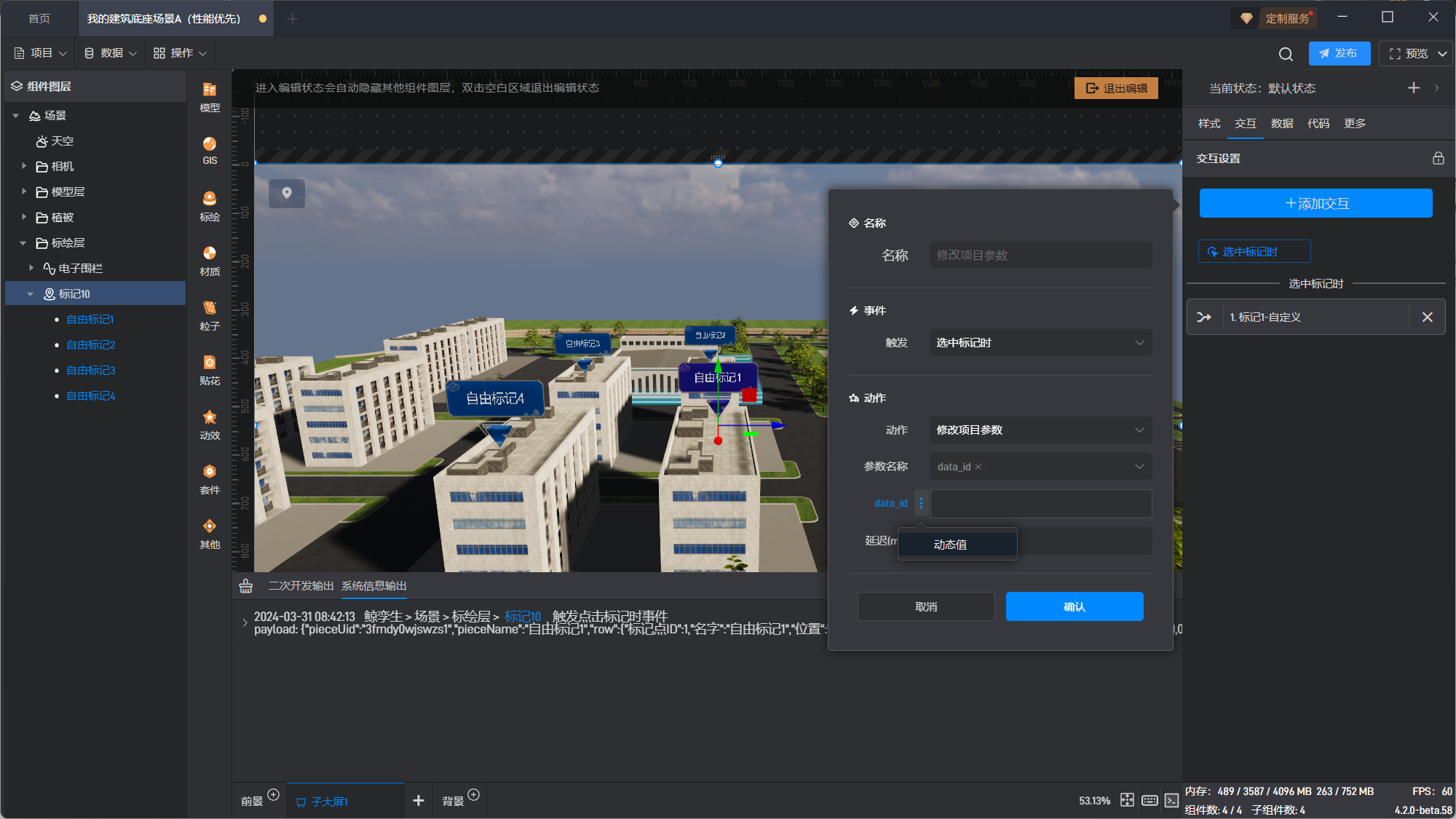
Task: Remove data_id tag from 参数名称
Action: (978, 467)
